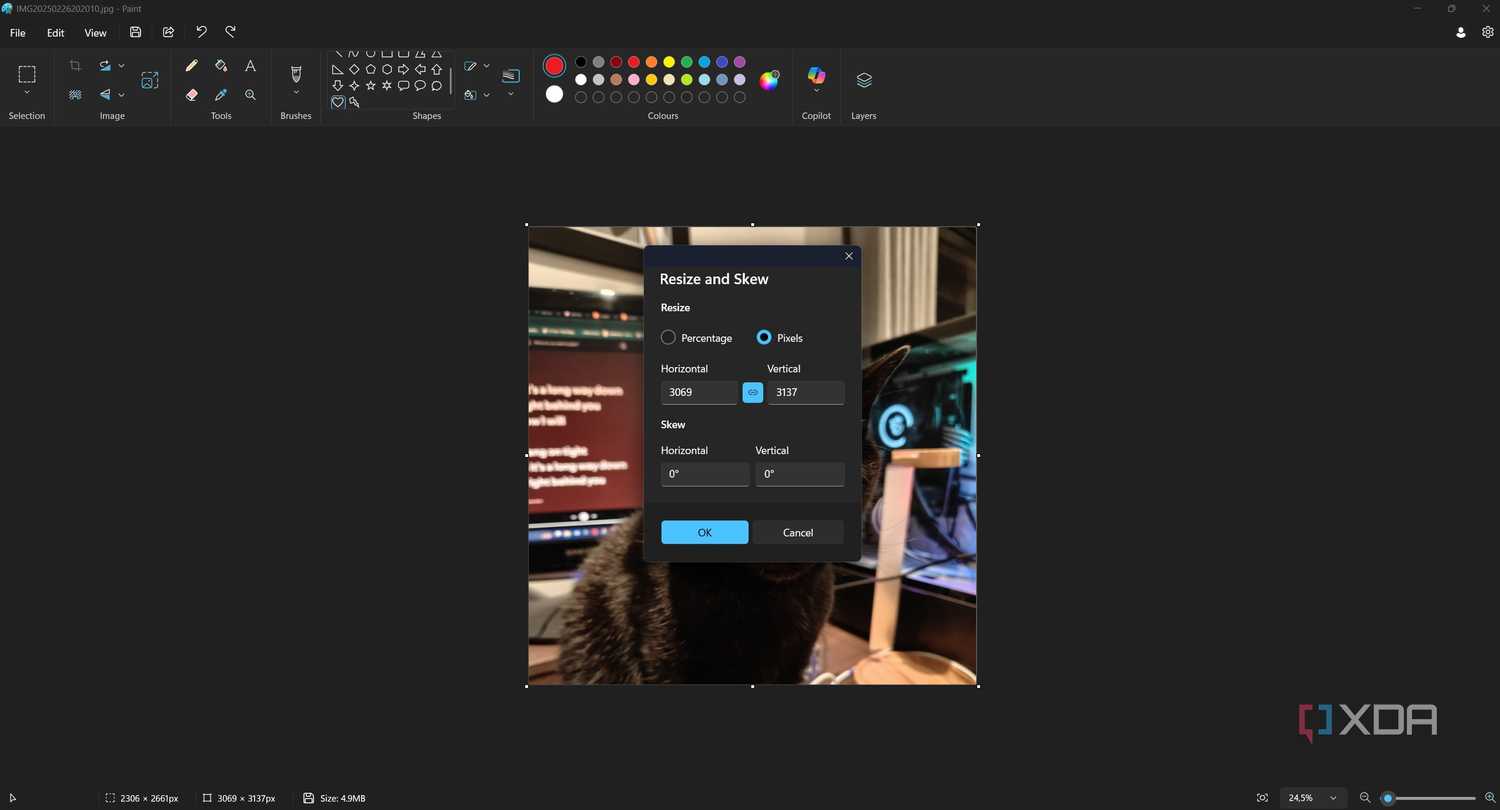Expand the shape Outline dropdown
The height and width of the screenshot is (810, 1500).
pyautogui.click(x=486, y=66)
